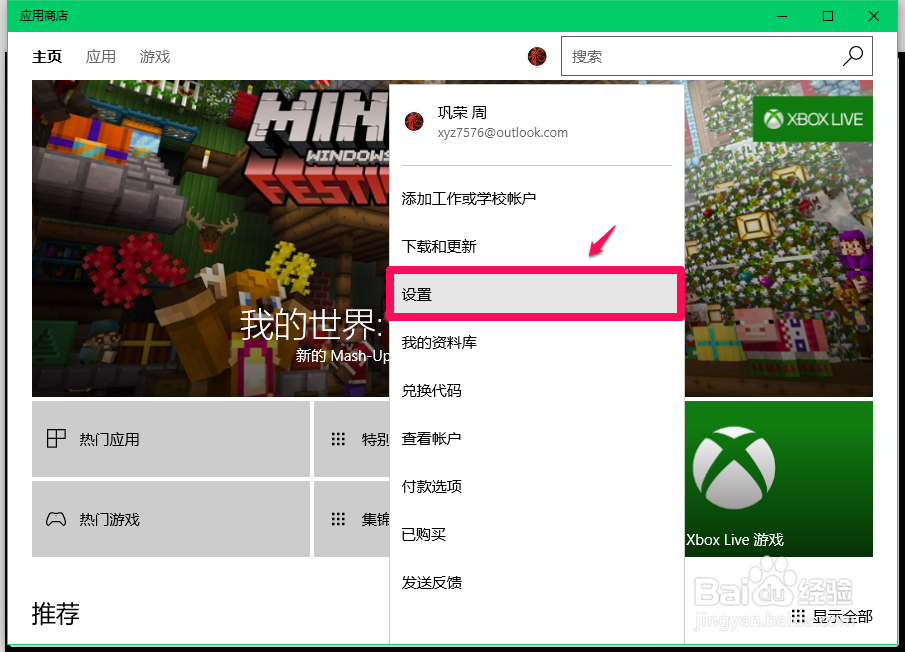Minimize the 应用商店 window
The height and width of the screenshot is (652, 905).
(782, 16)
